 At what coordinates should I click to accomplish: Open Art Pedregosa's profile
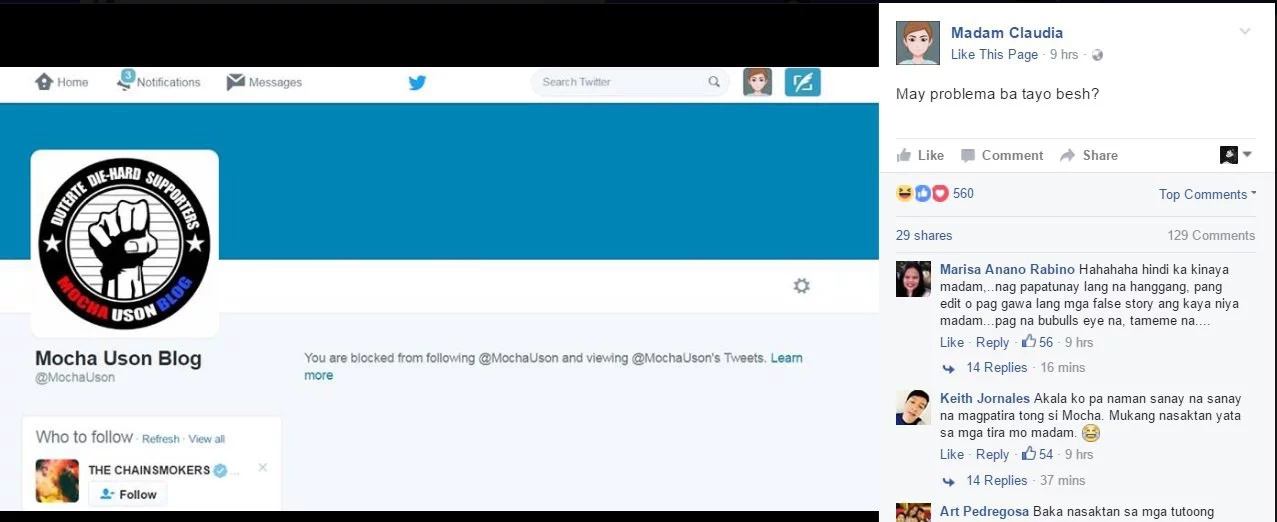click(x=984, y=511)
